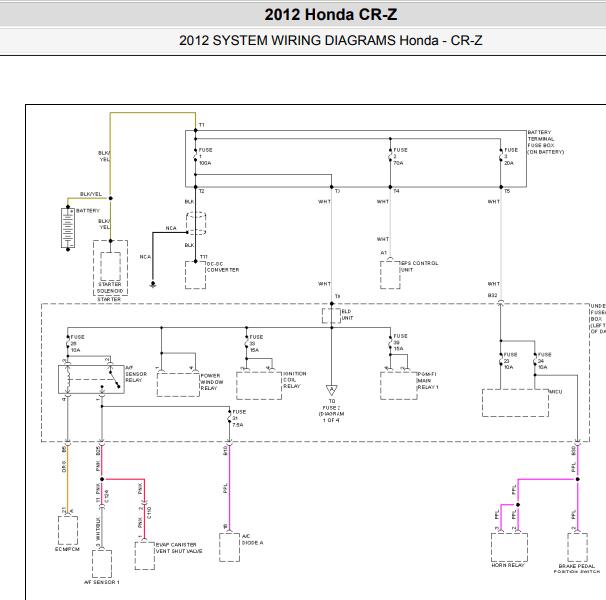Click the "PGM-FI MAIN RELAY 1" label

[428, 380]
